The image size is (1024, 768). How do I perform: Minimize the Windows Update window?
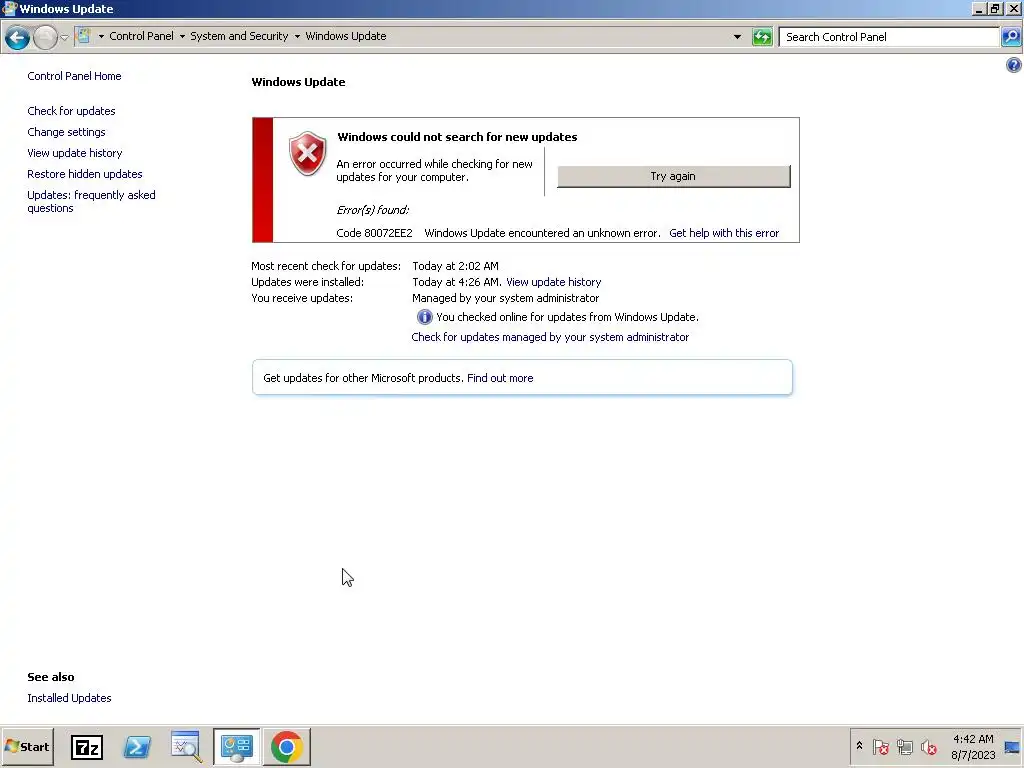(x=978, y=8)
